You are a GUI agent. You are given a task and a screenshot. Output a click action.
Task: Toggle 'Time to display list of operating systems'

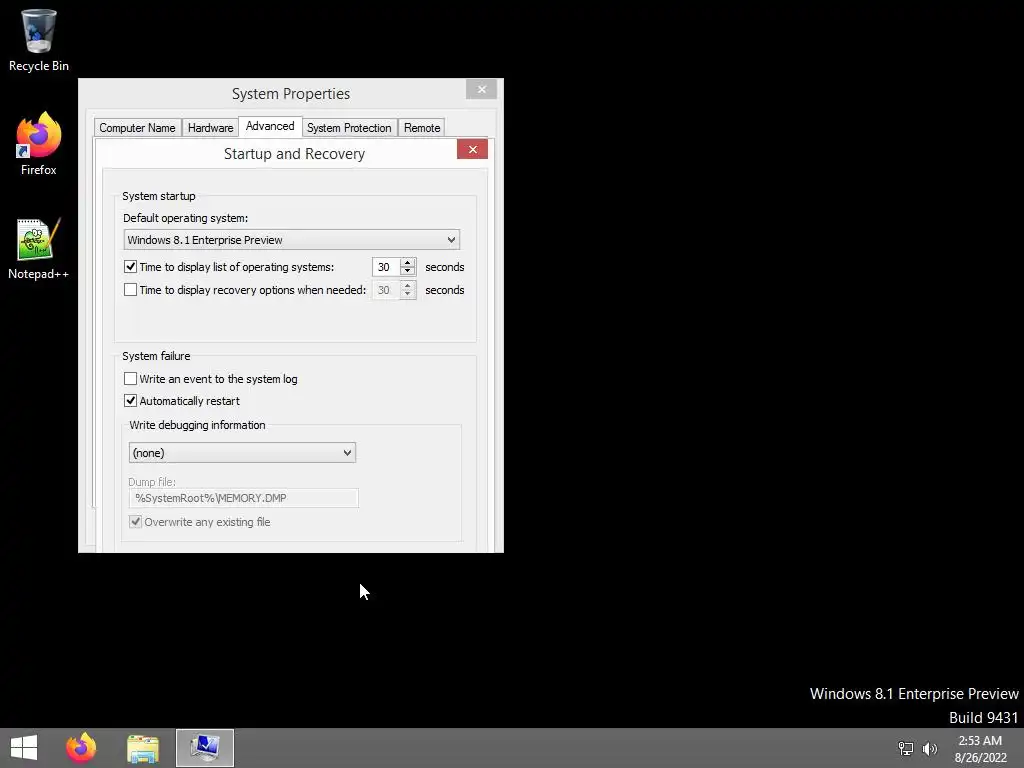click(x=131, y=266)
